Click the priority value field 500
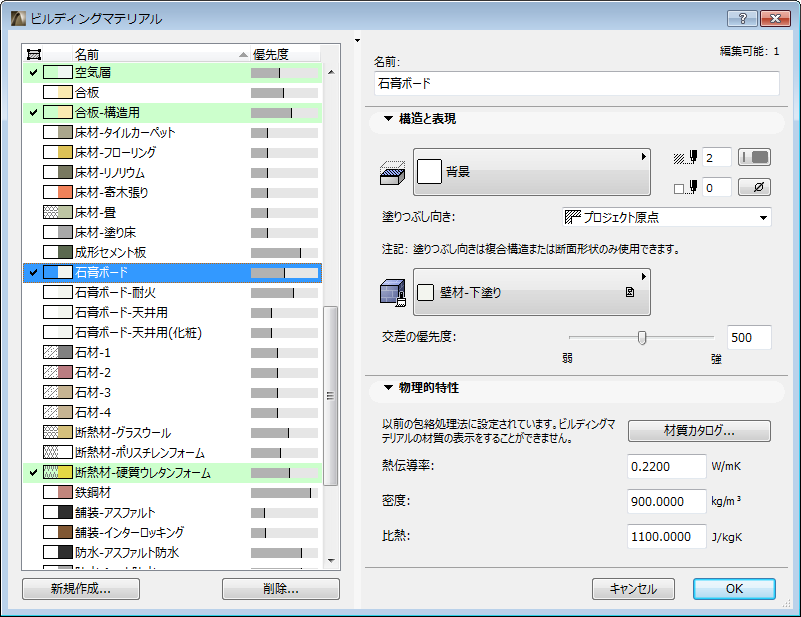 [x=748, y=338]
